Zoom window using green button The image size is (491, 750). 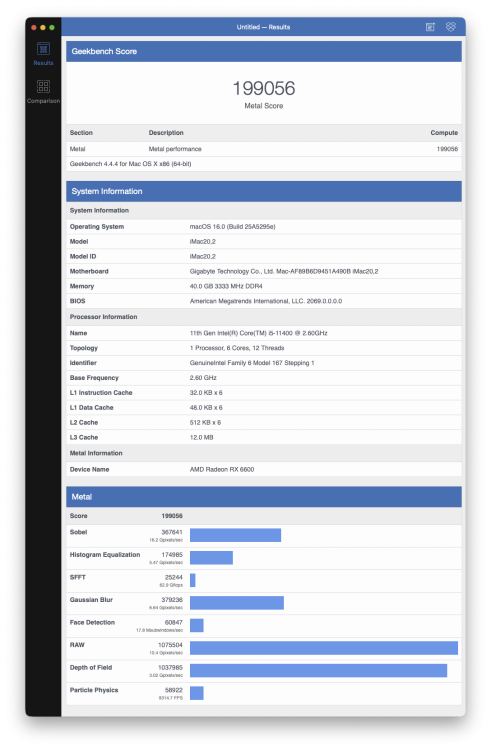52,28
